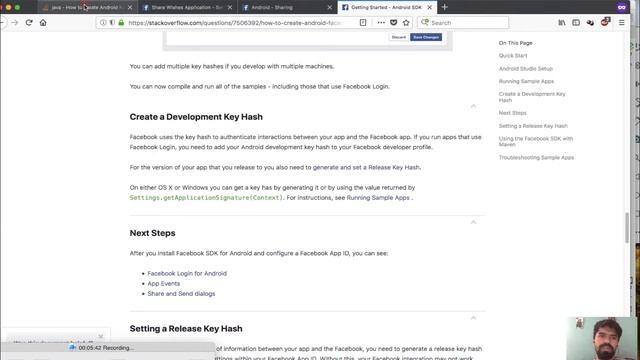The image size is (640, 360).
Task: Collapse the Create a Development Key Hash section
Action: [x=473, y=106]
